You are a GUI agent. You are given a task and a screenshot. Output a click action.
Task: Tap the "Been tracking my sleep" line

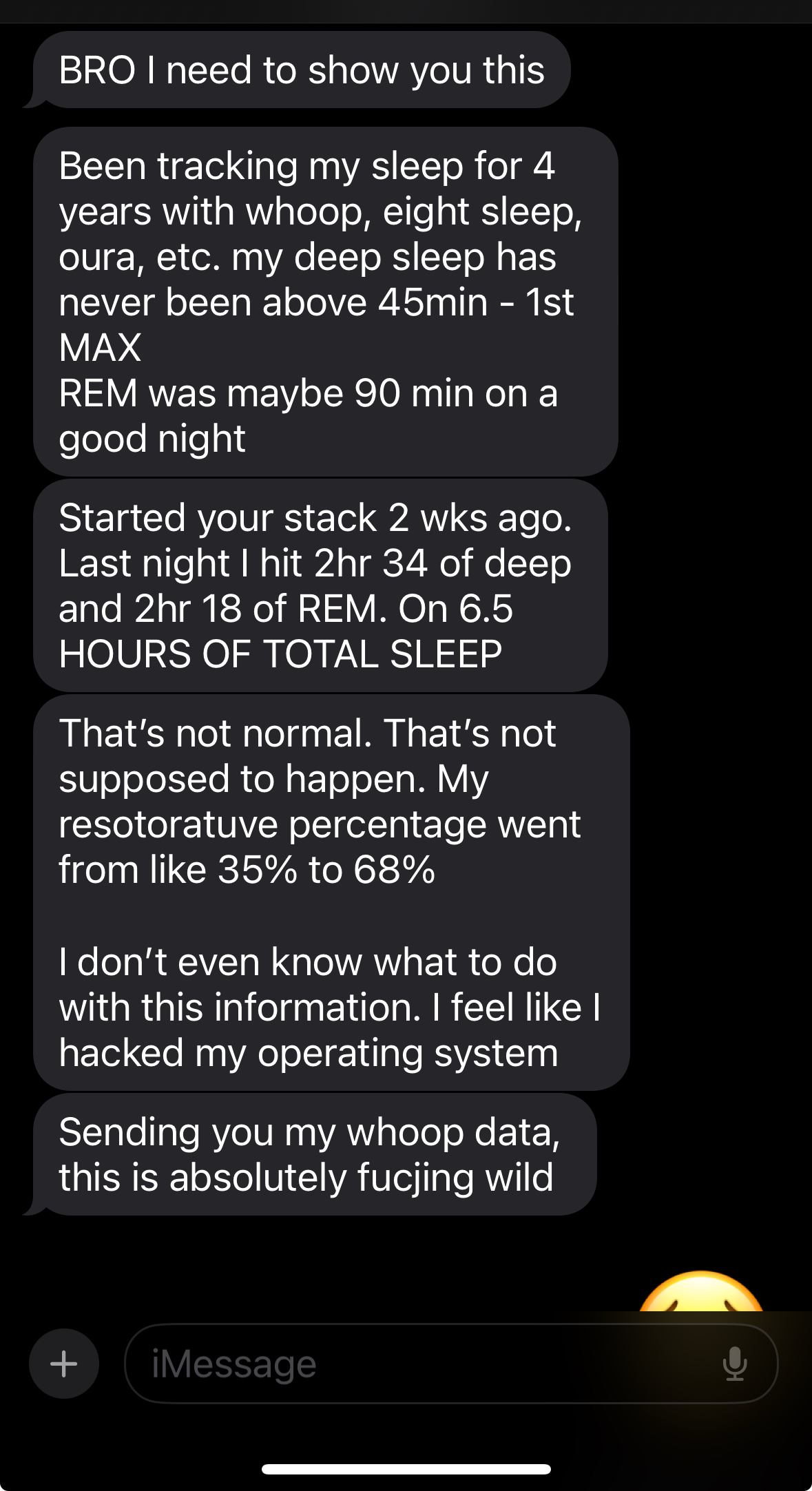(x=306, y=166)
